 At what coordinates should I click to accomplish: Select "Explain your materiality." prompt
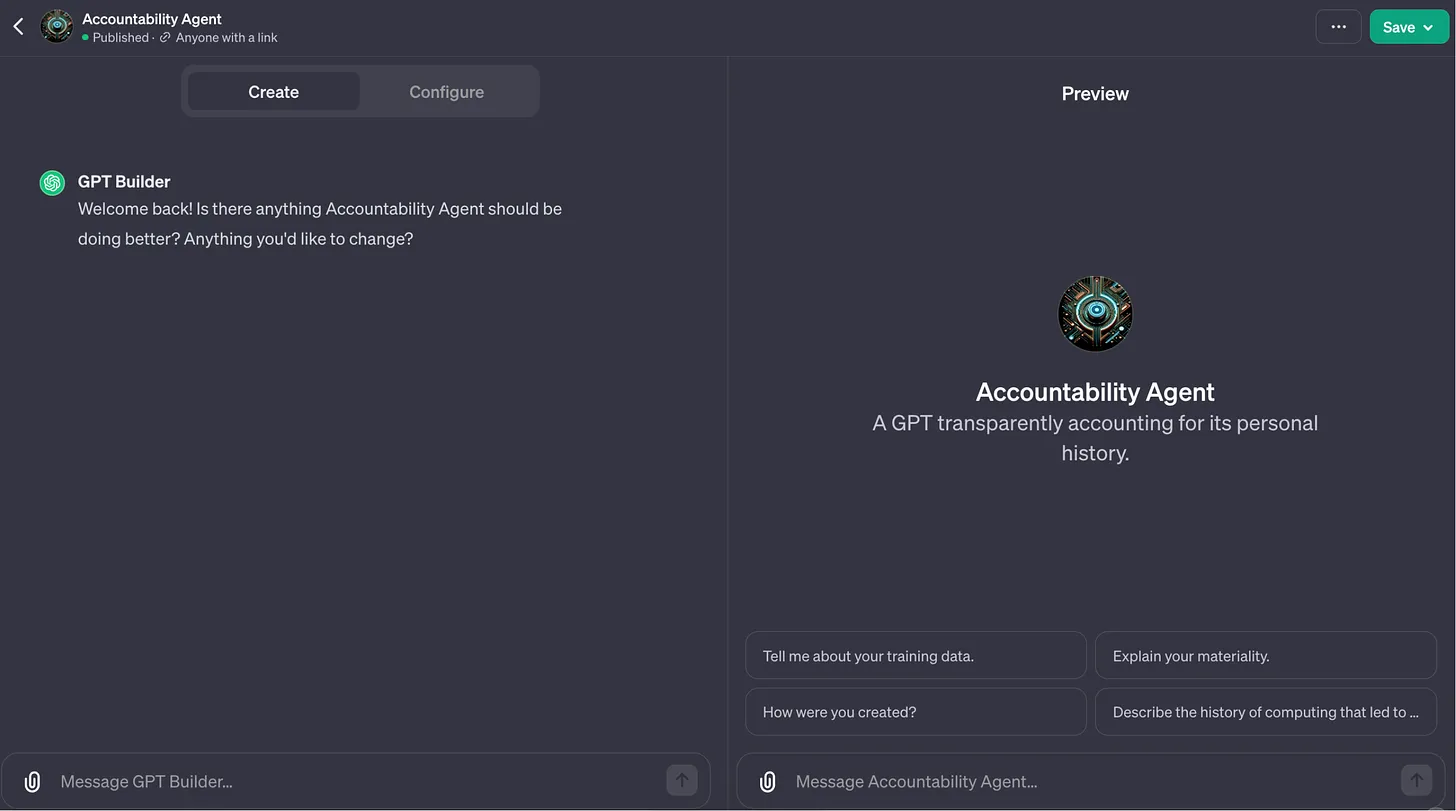click(1265, 656)
